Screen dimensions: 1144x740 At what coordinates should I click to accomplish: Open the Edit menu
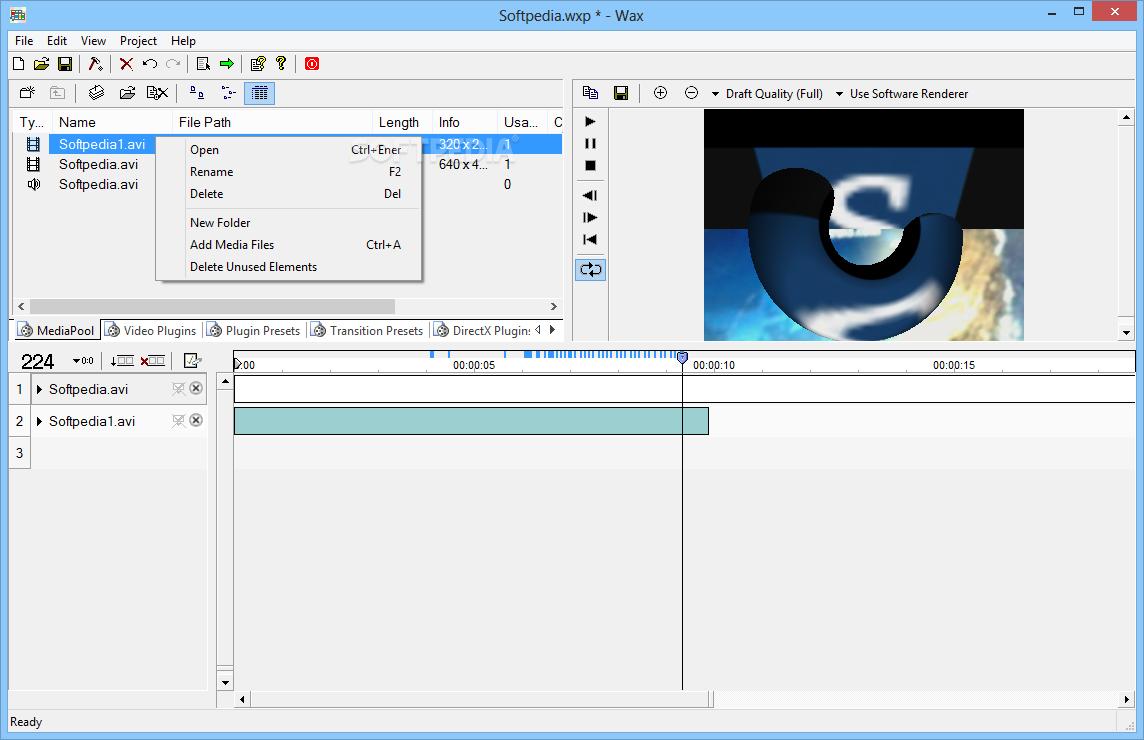pos(57,41)
